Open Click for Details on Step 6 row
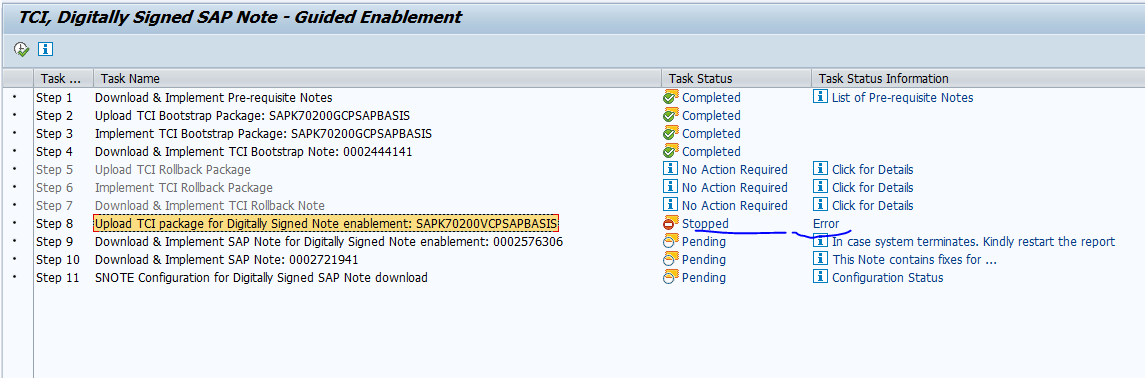This screenshot has height=378, width=1145. (x=873, y=188)
